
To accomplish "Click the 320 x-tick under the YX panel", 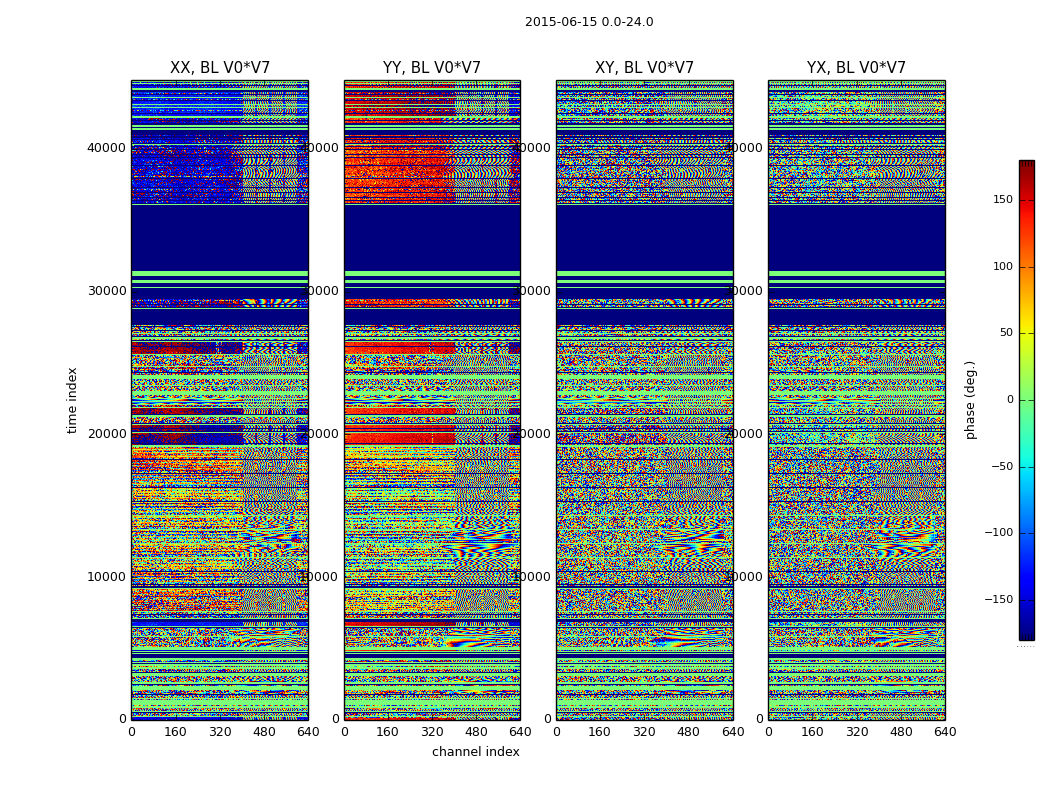I will (x=856, y=732).
